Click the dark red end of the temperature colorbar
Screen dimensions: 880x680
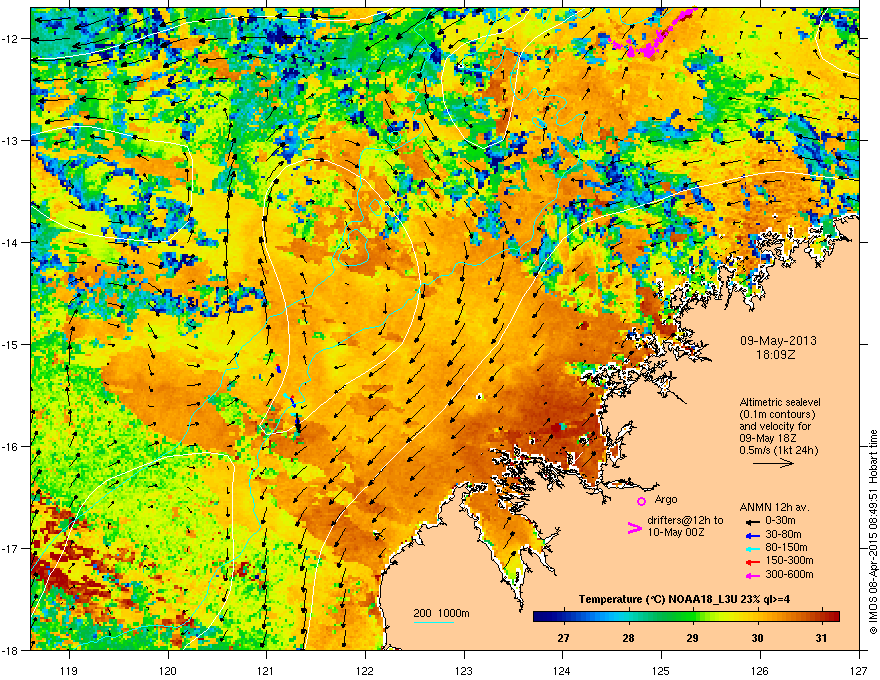pyautogui.click(x=833, y=616)
